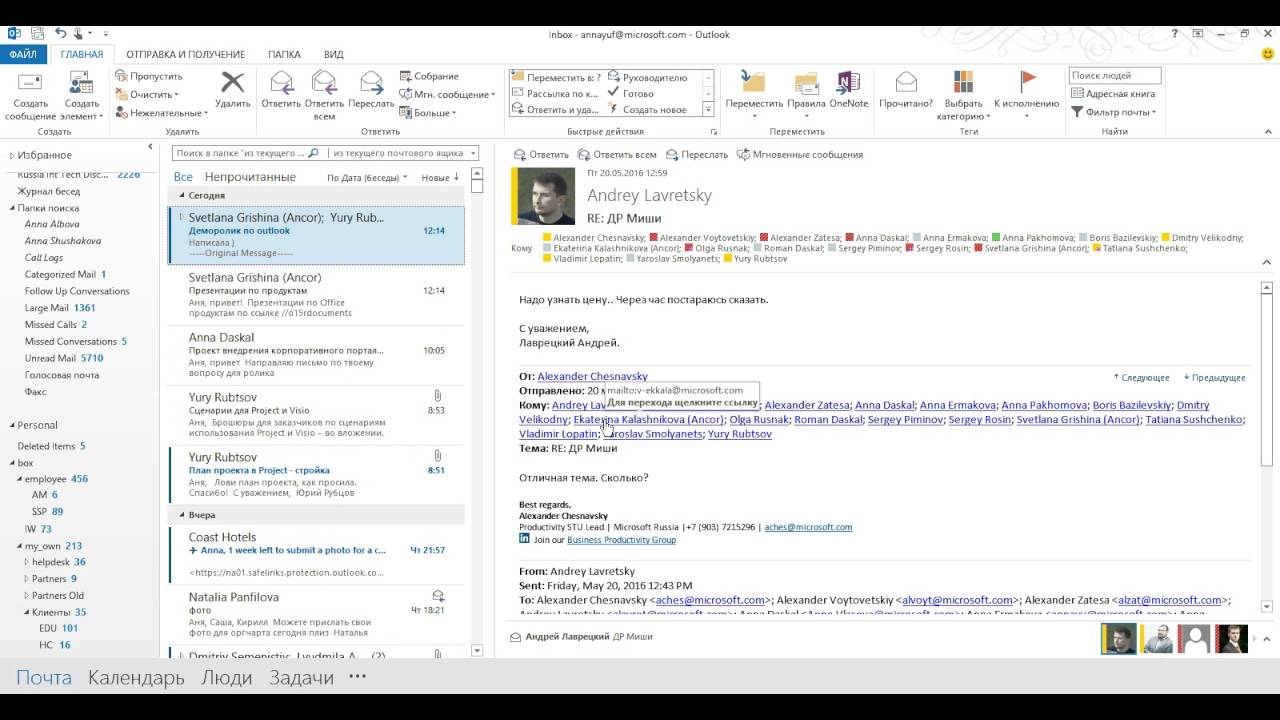Viewport: 1280px width, 720px height.
Task: Switch to Send/Receive (ОТПРАВКА И ПОЛУЧЕНИЕ) tab
Action: coord(185,54)
